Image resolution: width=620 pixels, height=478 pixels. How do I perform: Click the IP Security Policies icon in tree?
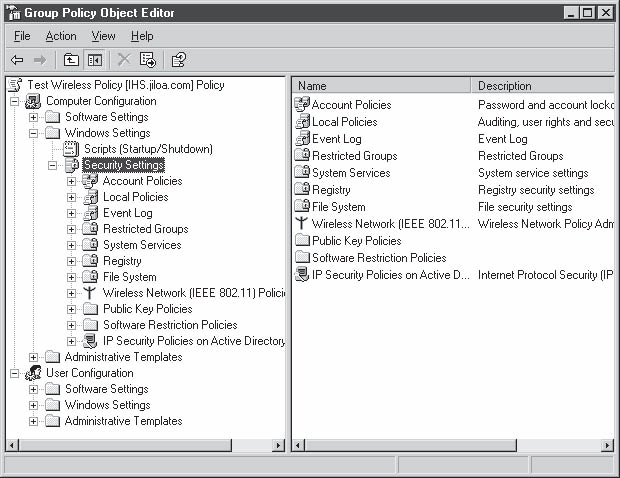point(90,341)
